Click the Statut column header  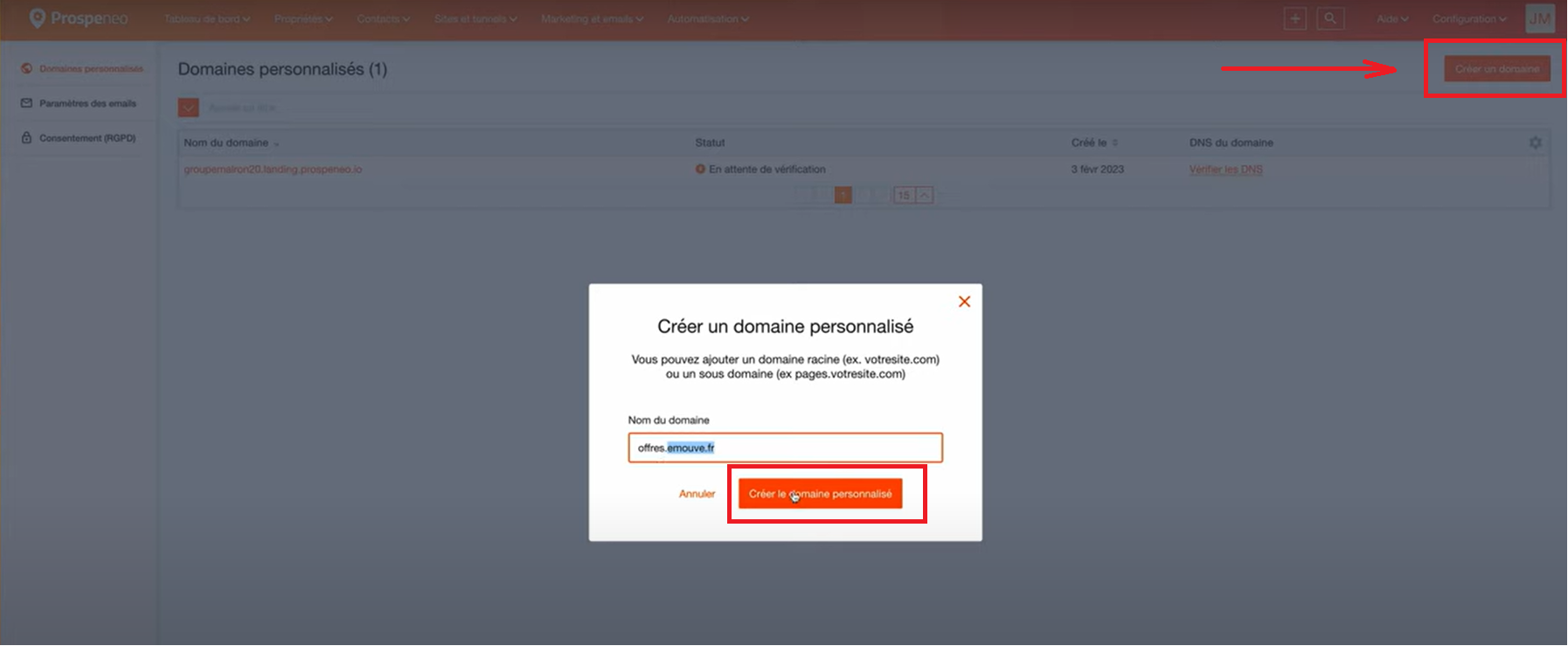click(710, 142)
